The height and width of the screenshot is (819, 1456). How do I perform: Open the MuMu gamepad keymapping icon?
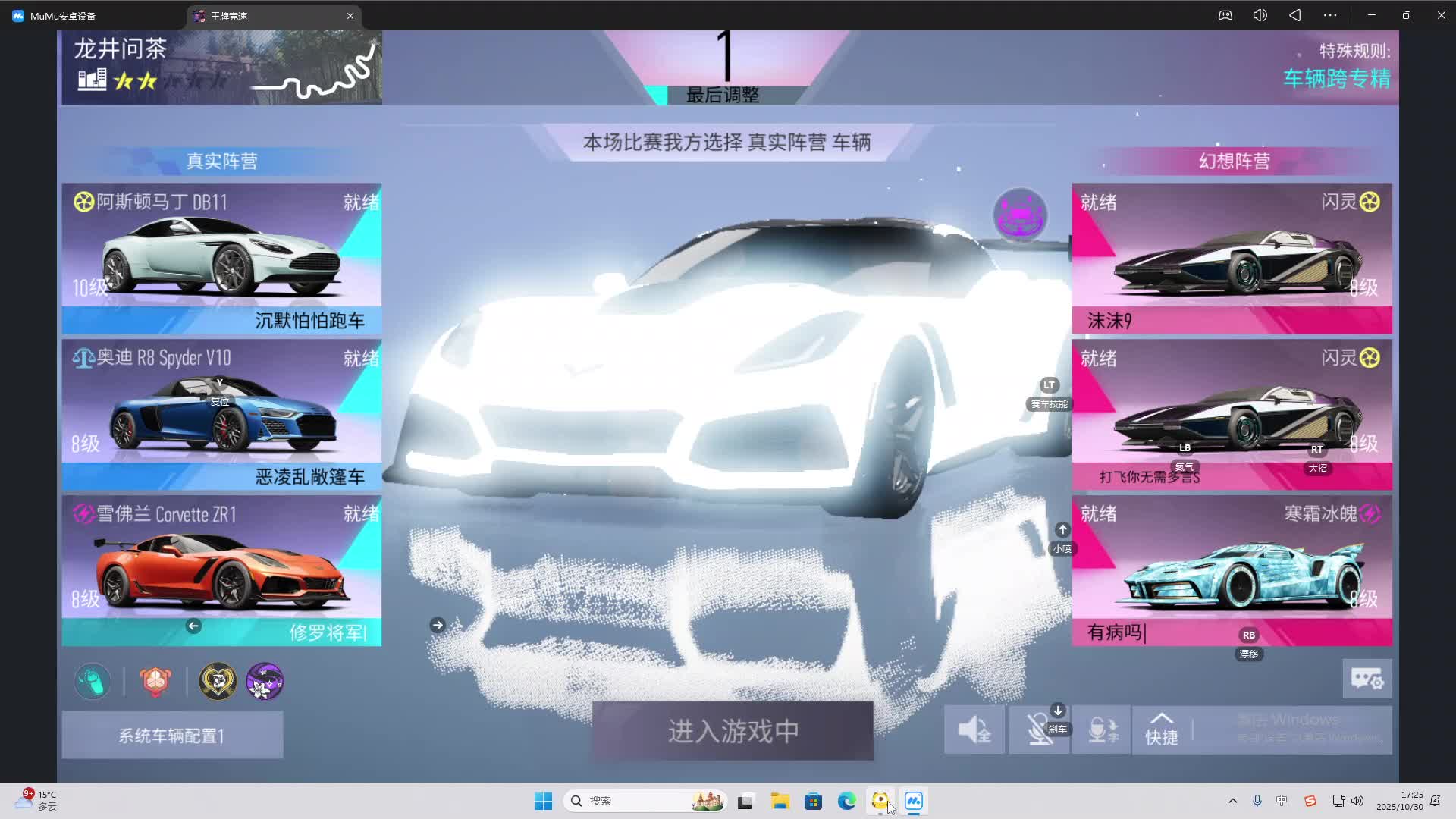(x=1225, y=15)
